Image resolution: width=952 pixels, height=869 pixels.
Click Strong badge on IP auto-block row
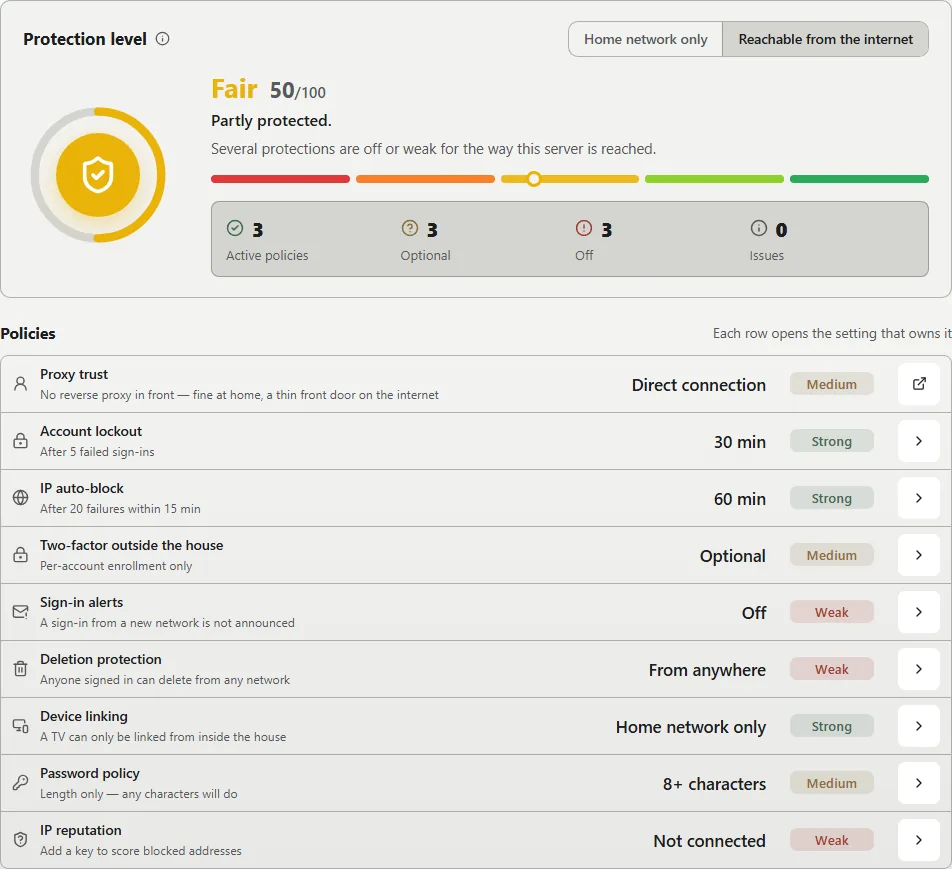click(x=831, y=499)
